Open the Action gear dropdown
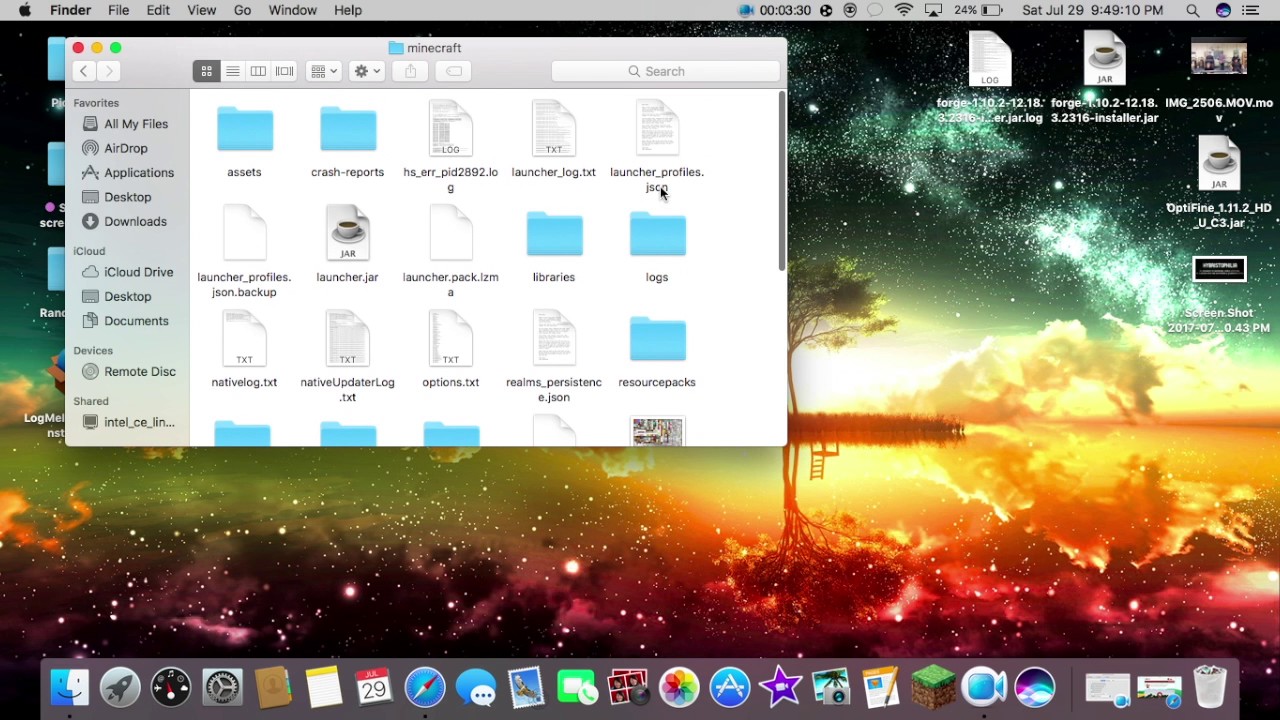The image size is (1280, 720). (367, 71)
